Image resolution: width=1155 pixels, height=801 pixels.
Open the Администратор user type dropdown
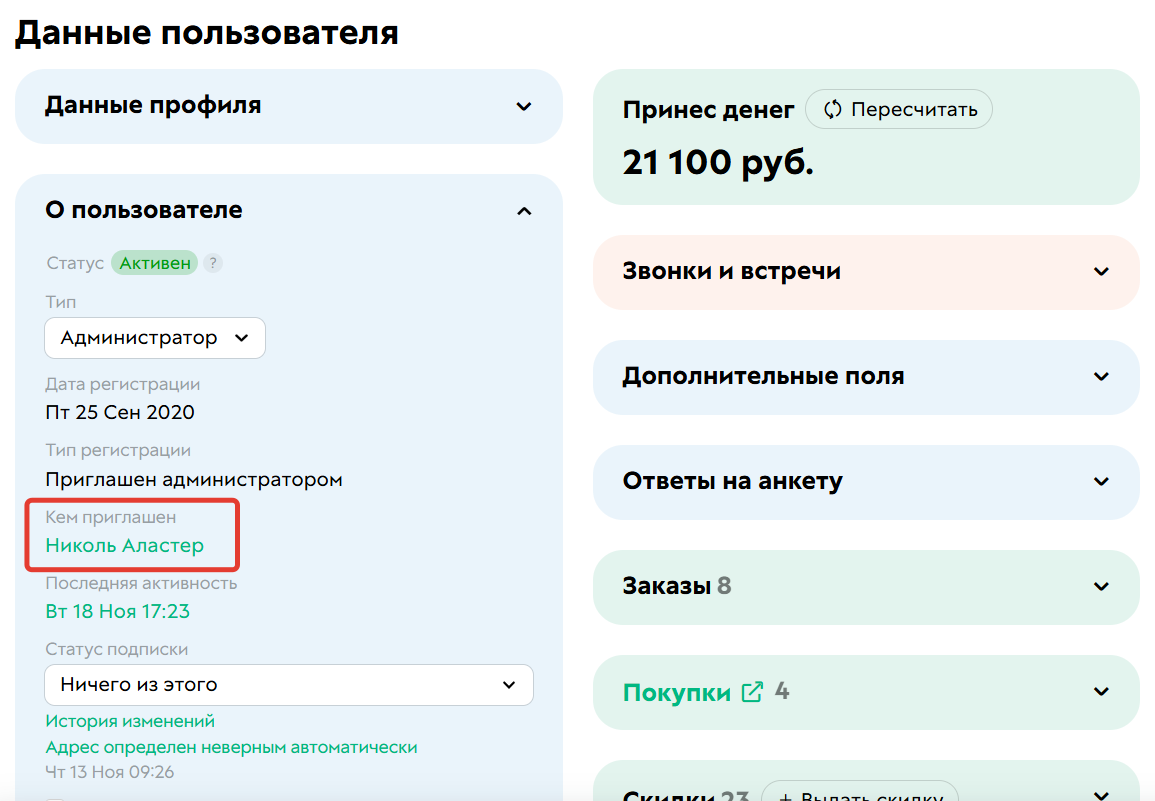154,337
